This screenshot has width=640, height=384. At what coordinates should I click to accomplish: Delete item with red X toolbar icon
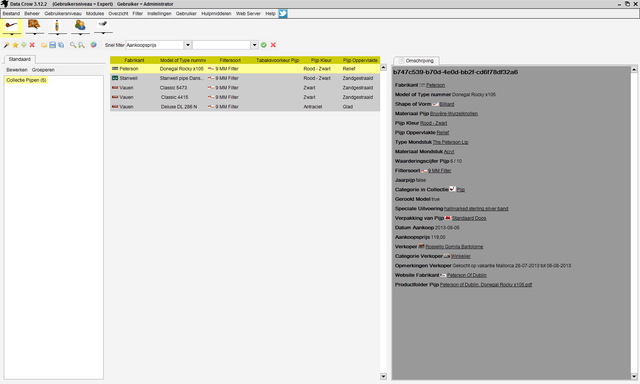[x=32, y=45]
